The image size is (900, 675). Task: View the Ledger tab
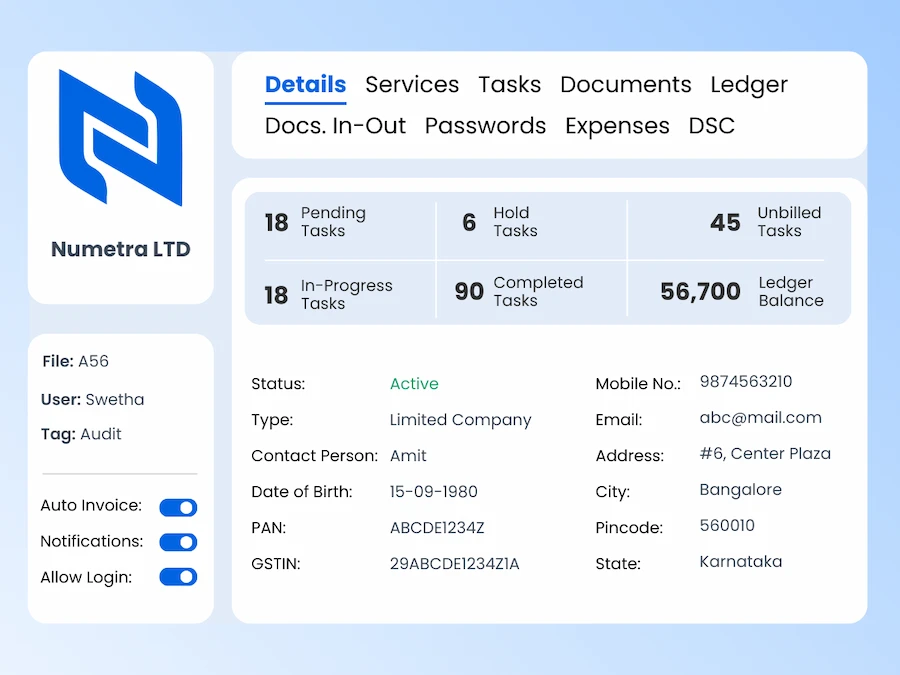click(749, 85)
